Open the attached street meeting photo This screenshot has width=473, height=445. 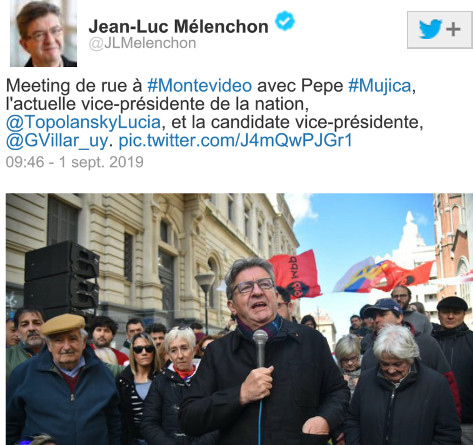coord(239,319)
